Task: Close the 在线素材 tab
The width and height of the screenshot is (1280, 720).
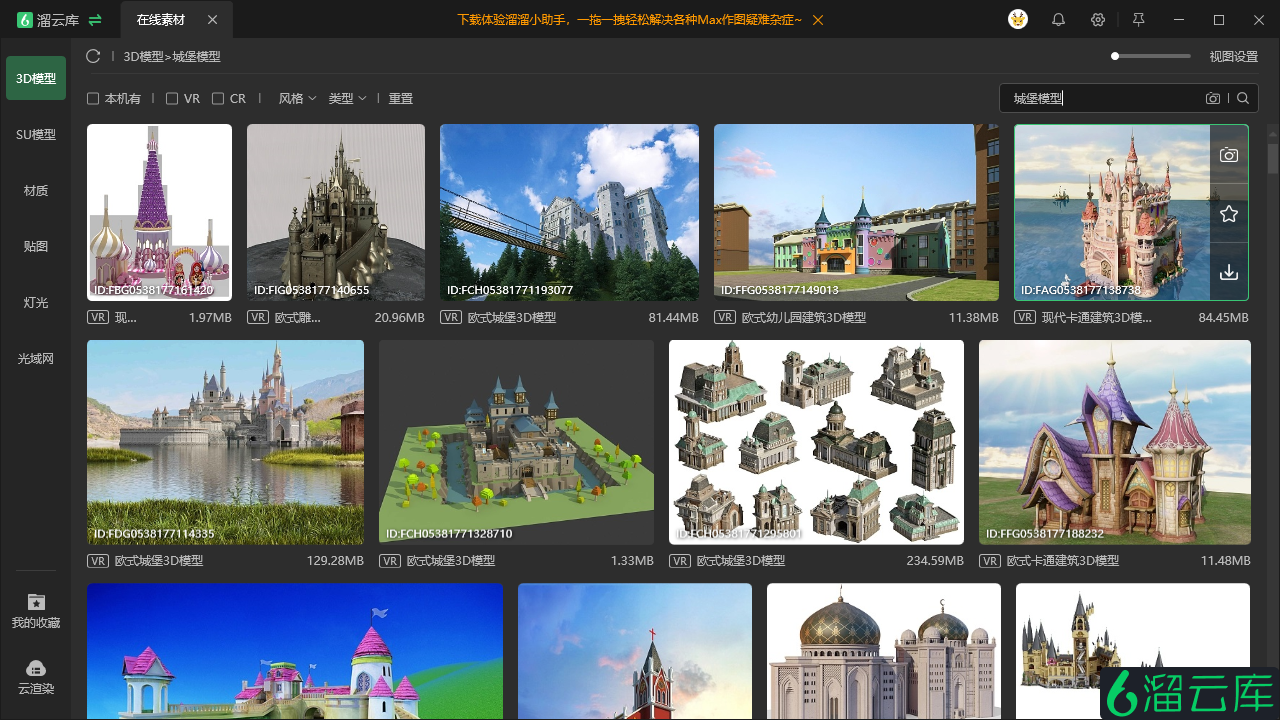Action: [x=212, y=20]
